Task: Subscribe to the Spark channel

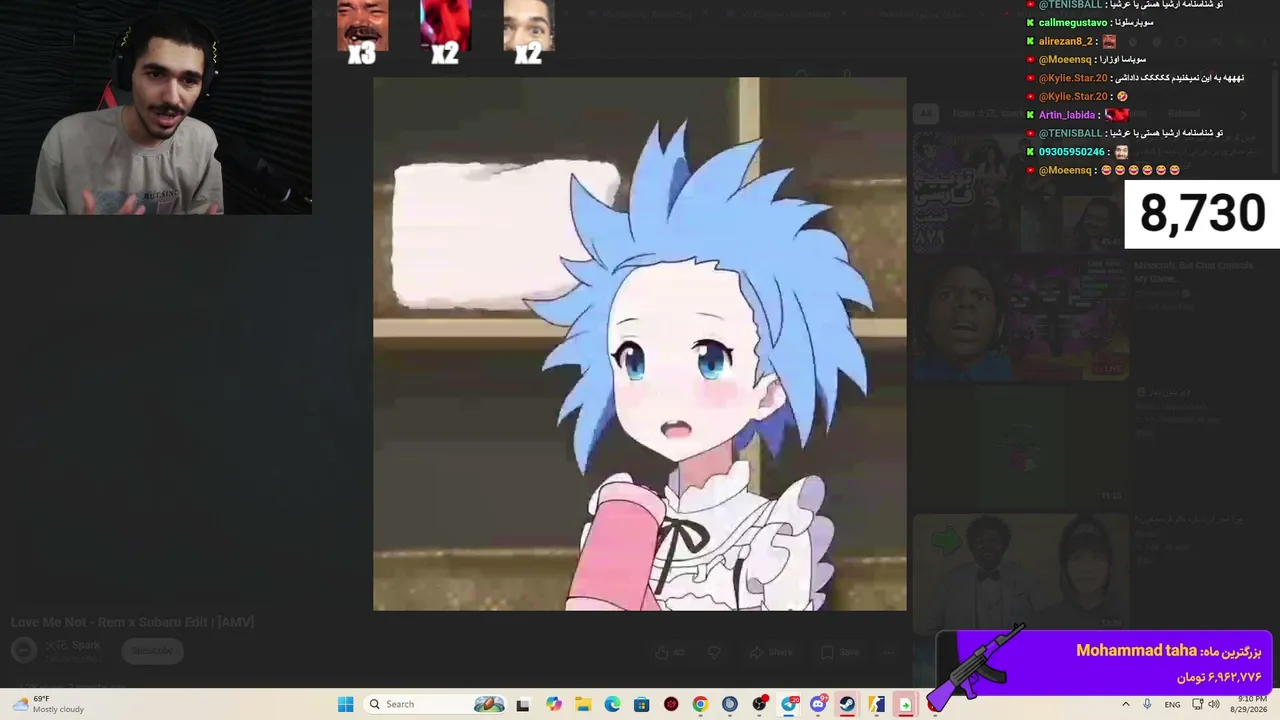Action: coord(153,651)
